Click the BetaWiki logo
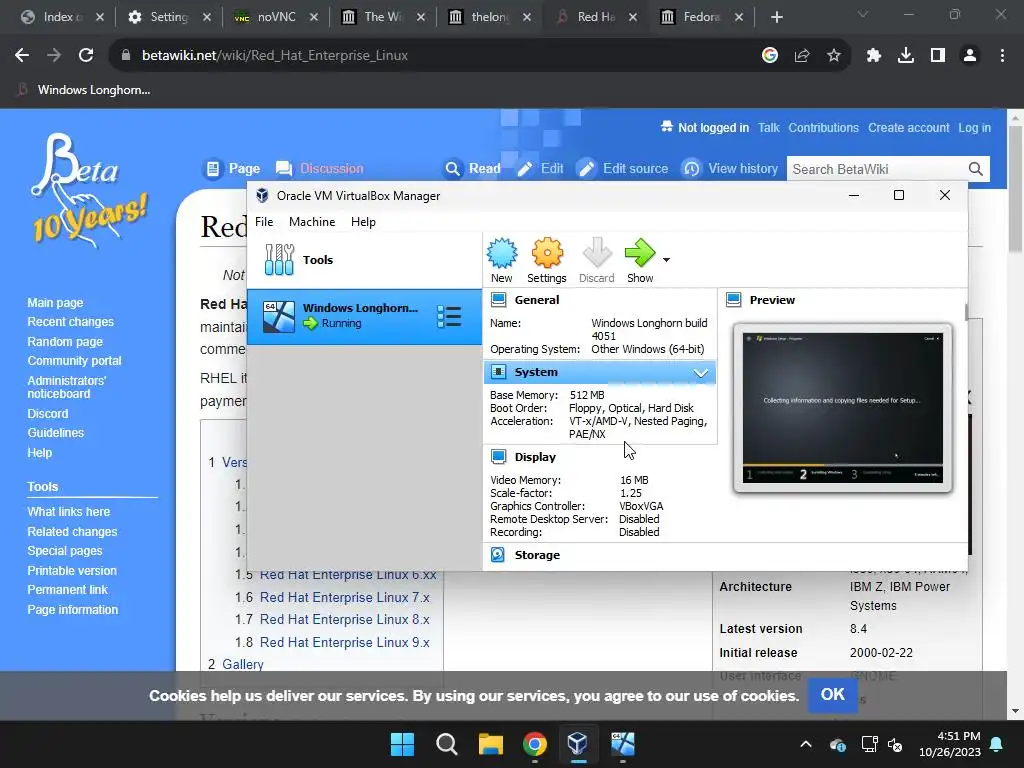Image resolution: width=1024 pixels, height=768 pixels. click(88, 189)
